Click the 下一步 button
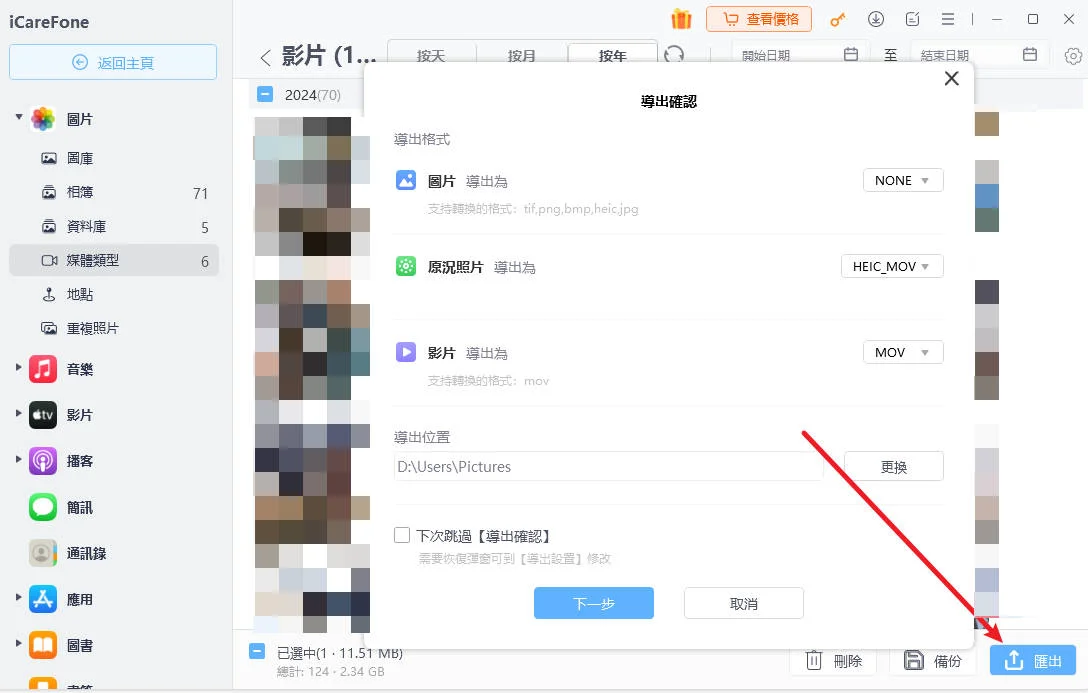 click(x=593, y=603)
